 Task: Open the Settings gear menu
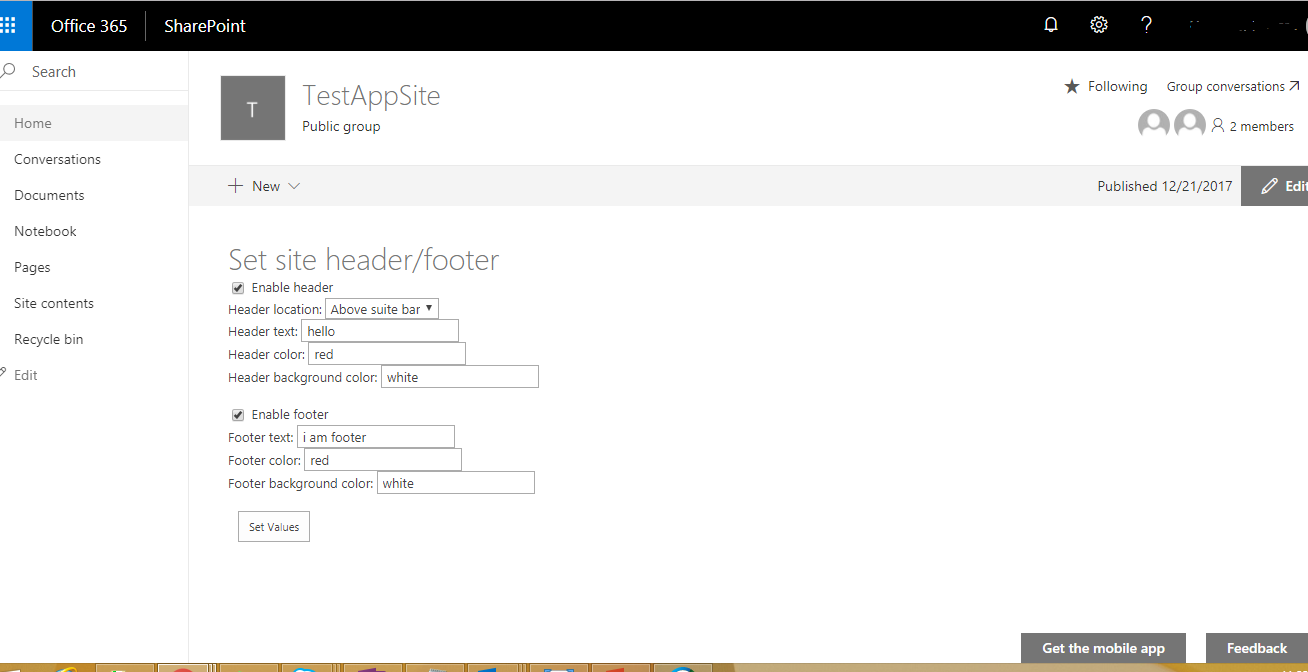click(x=1098, y=23)
